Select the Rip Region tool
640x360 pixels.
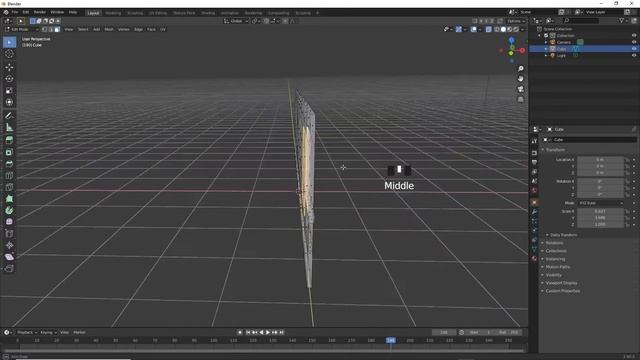9,268
